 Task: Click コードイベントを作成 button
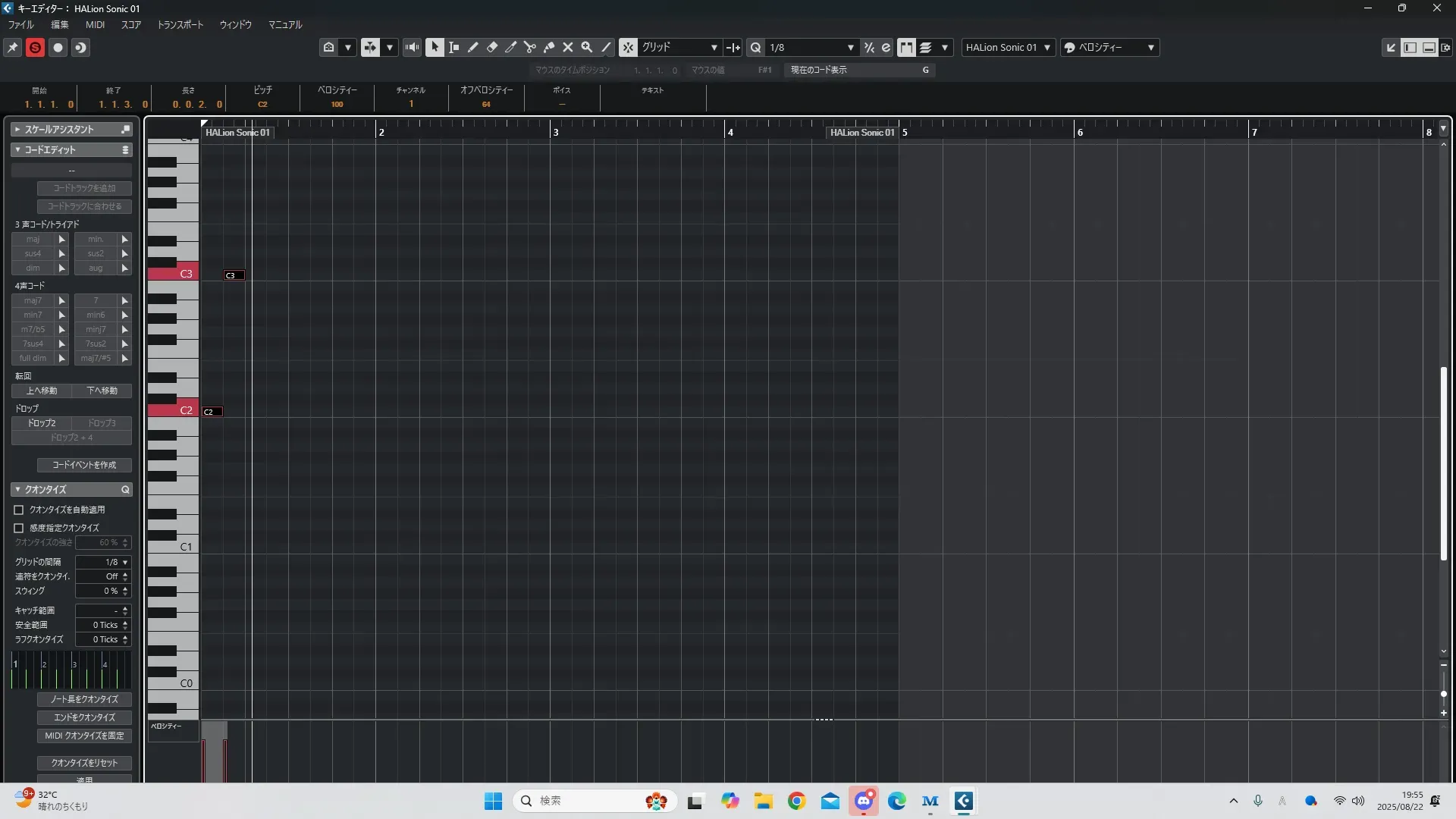tap(84, 465)
